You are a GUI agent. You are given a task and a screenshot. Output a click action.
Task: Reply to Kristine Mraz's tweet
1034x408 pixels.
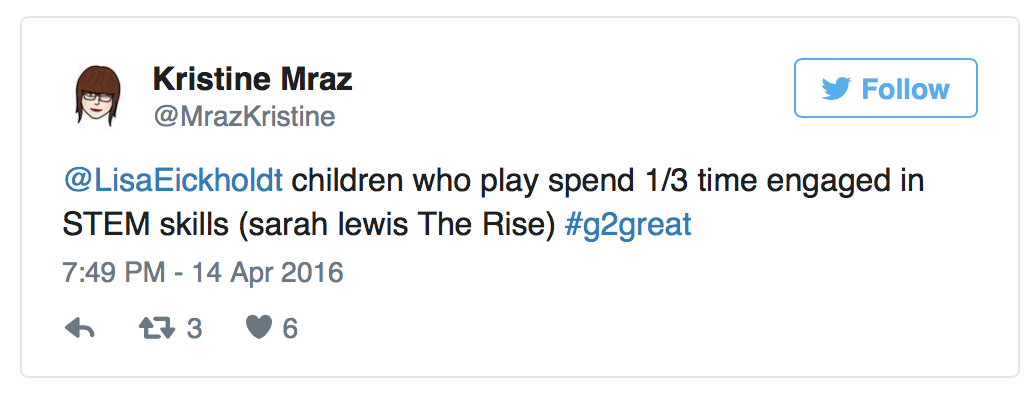tap(80, 328)
